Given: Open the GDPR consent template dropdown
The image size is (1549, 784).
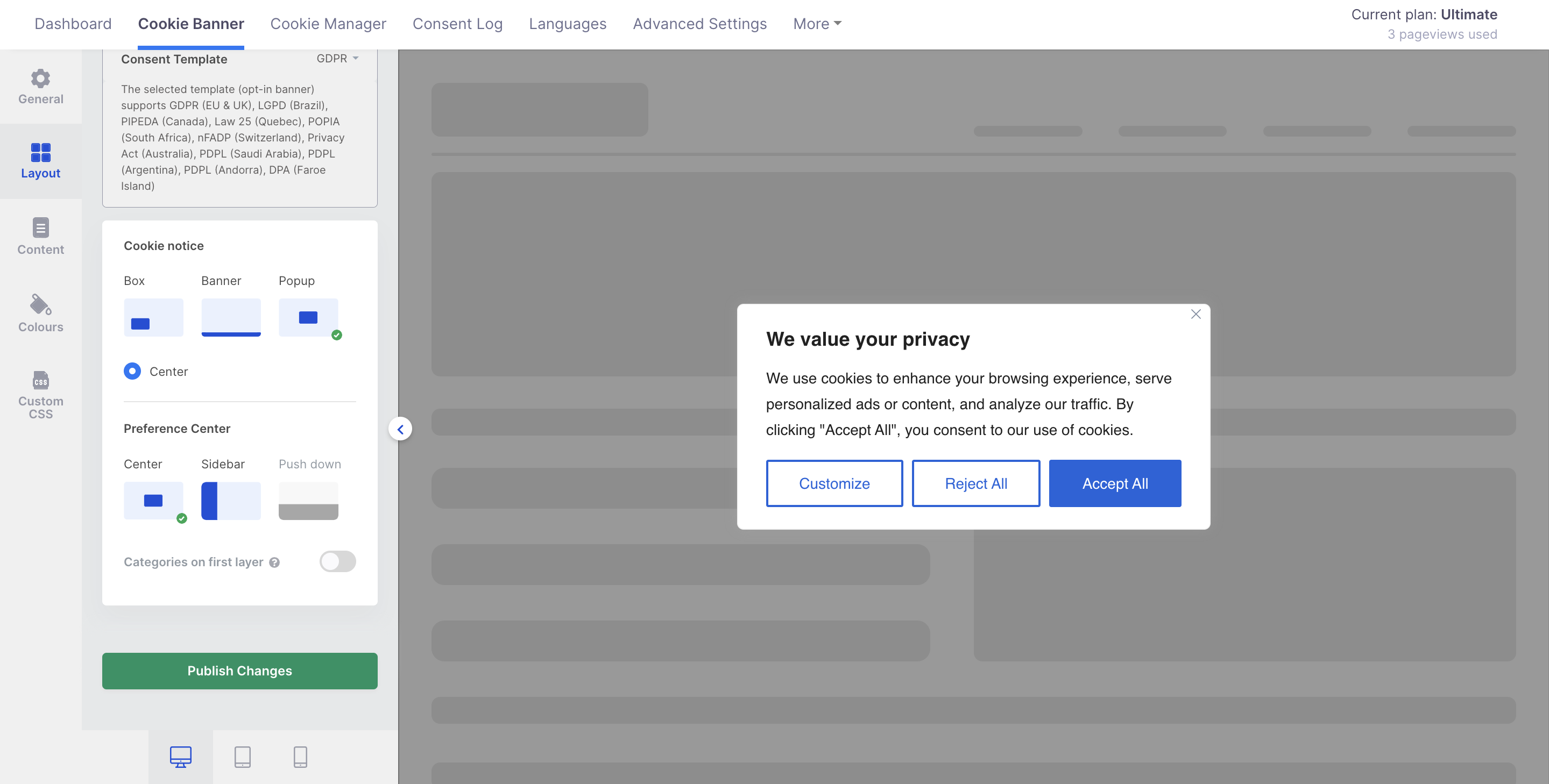Looking at the screenshot, I should (x=337, y=58).
